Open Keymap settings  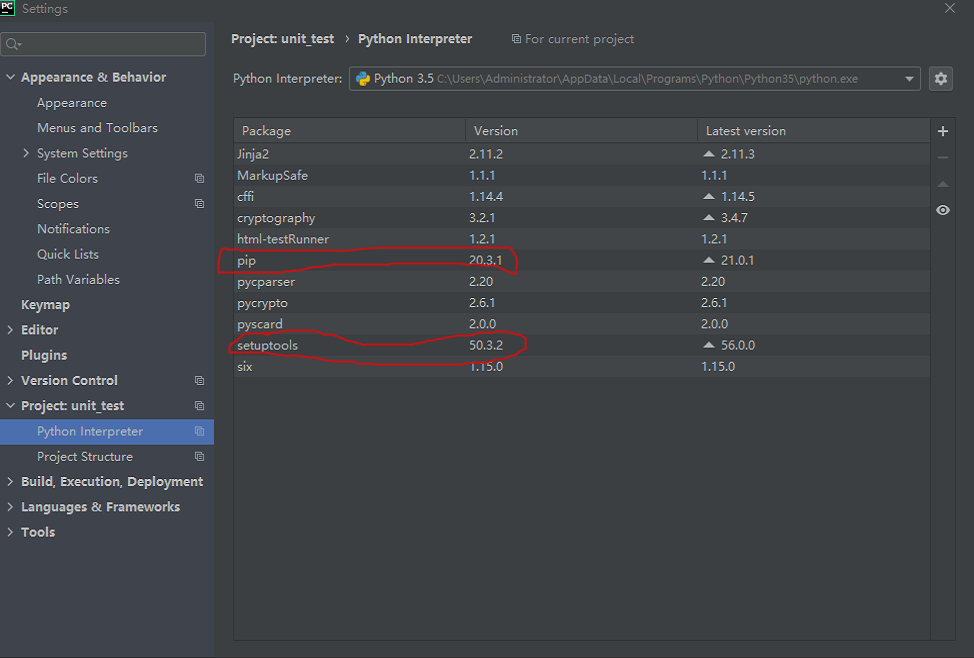pos(45,305)
